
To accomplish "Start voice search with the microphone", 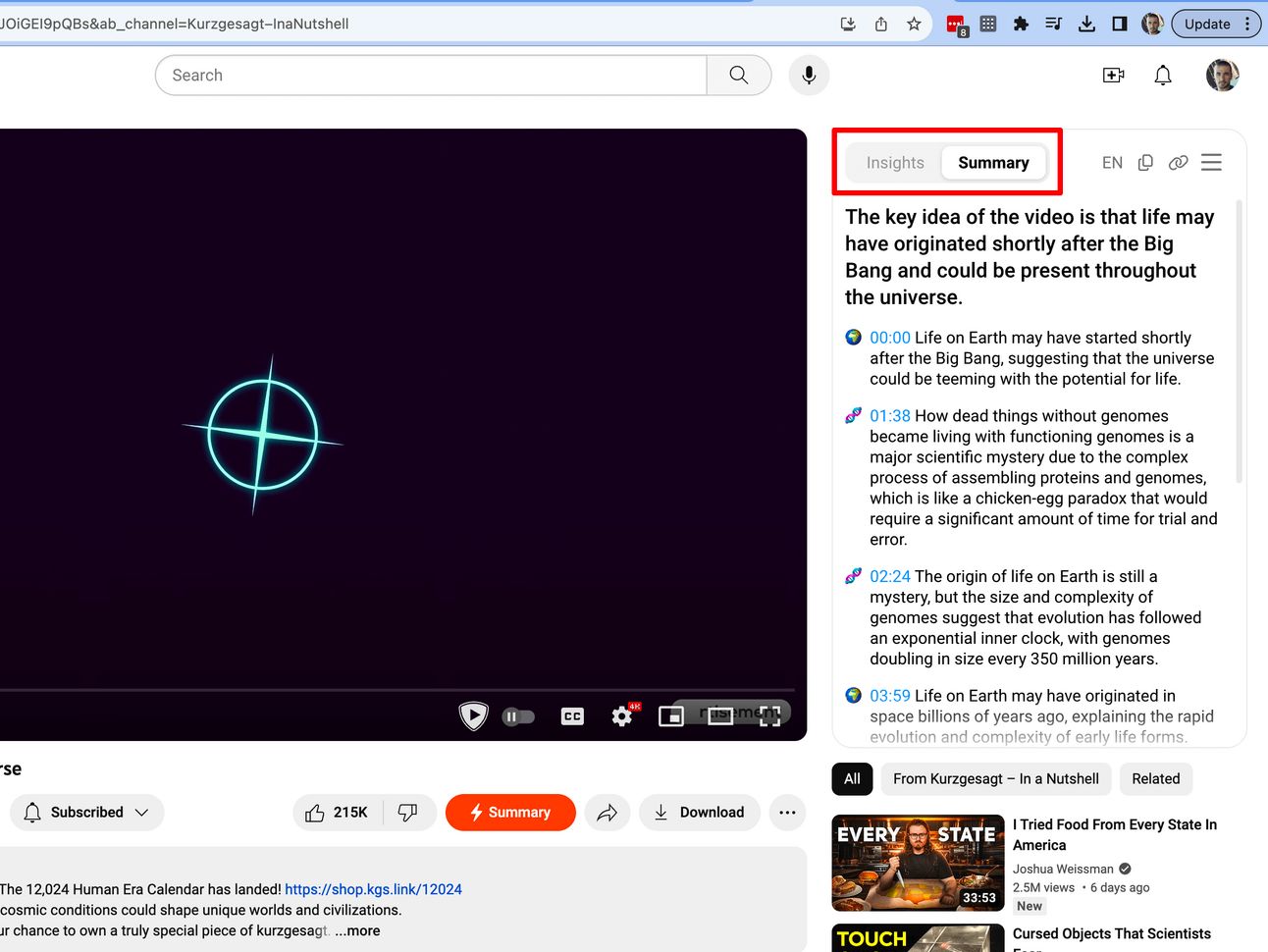I will pos(809,75).
